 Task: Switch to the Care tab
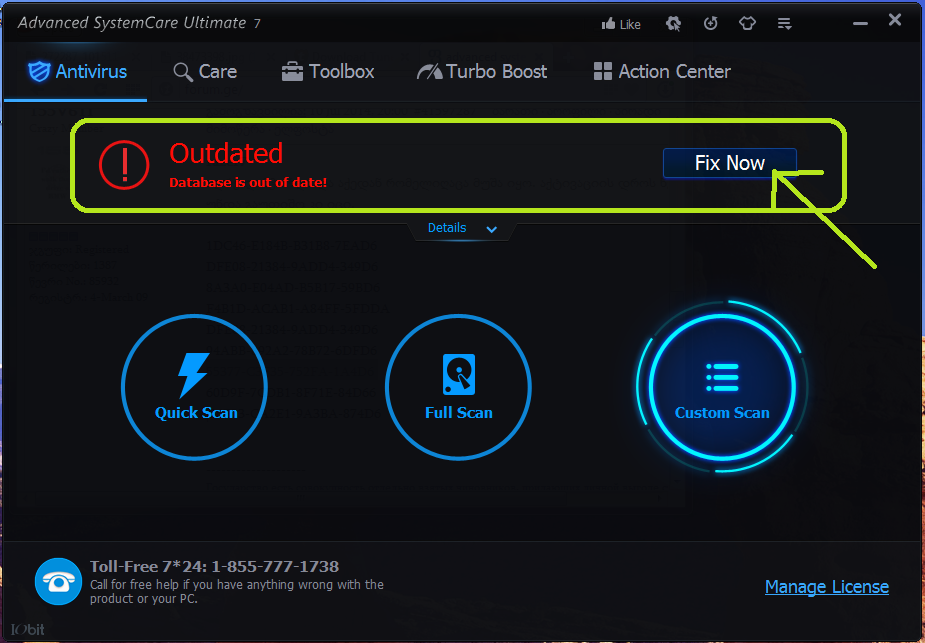(x=205, y=72)
